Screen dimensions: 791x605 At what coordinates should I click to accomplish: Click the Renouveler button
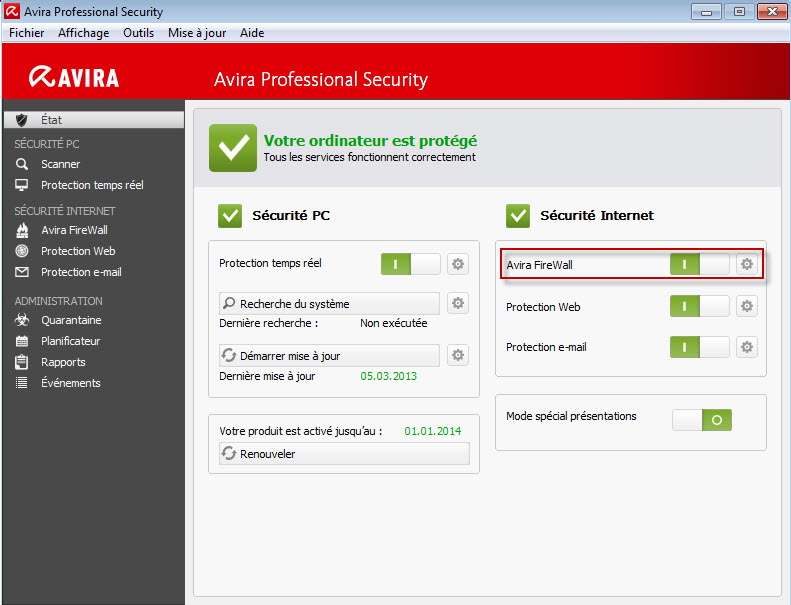point(345,454)
